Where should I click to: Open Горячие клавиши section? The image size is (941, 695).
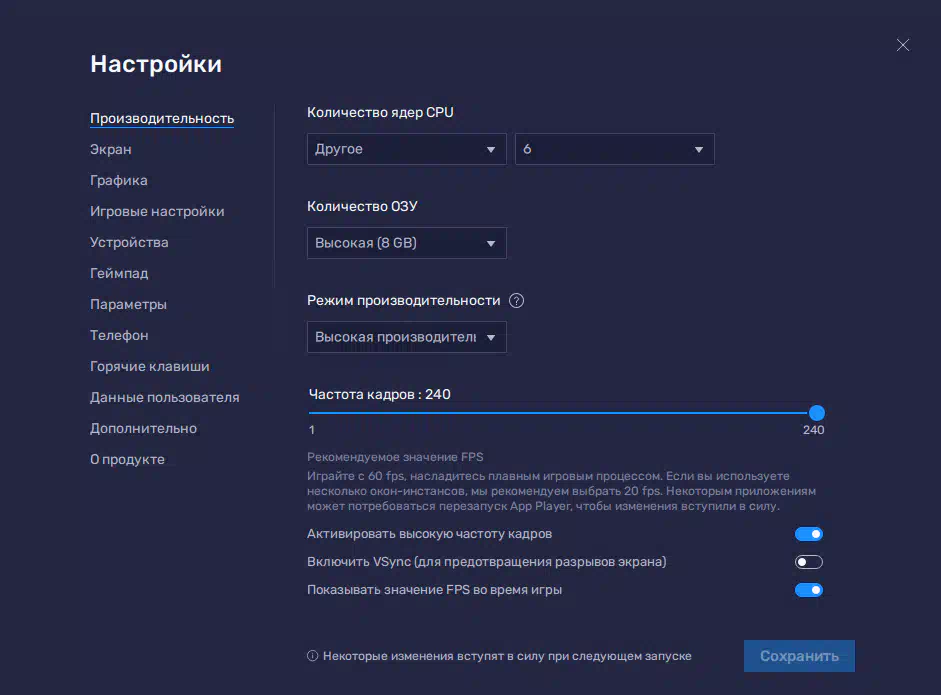point(150,366)
